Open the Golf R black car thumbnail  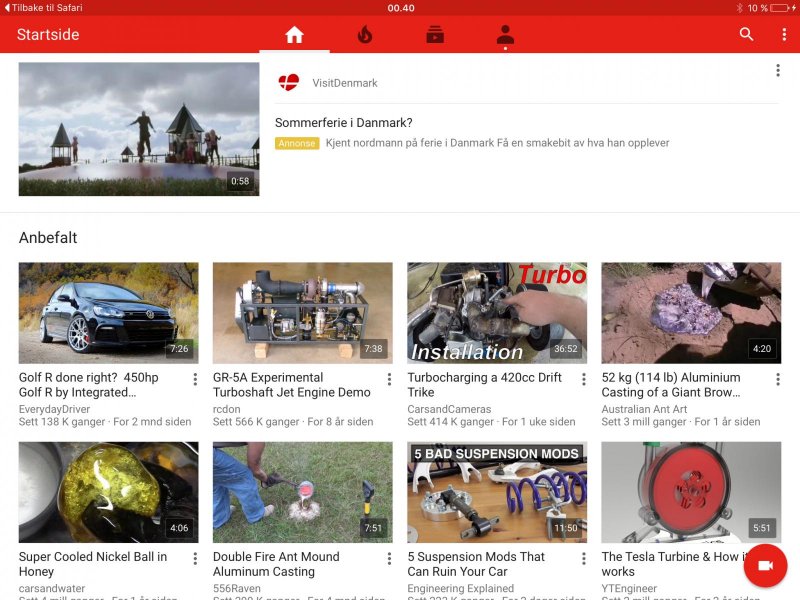(108, 313)
